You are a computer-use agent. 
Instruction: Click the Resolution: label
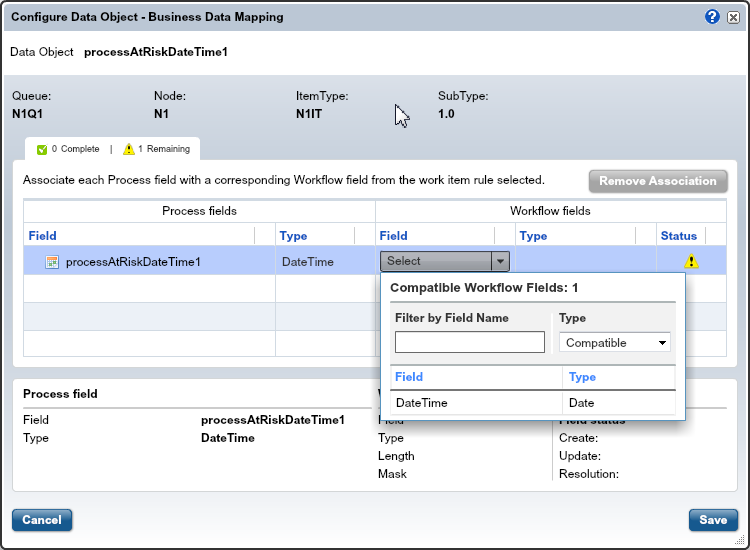click(x=589, y=474)
